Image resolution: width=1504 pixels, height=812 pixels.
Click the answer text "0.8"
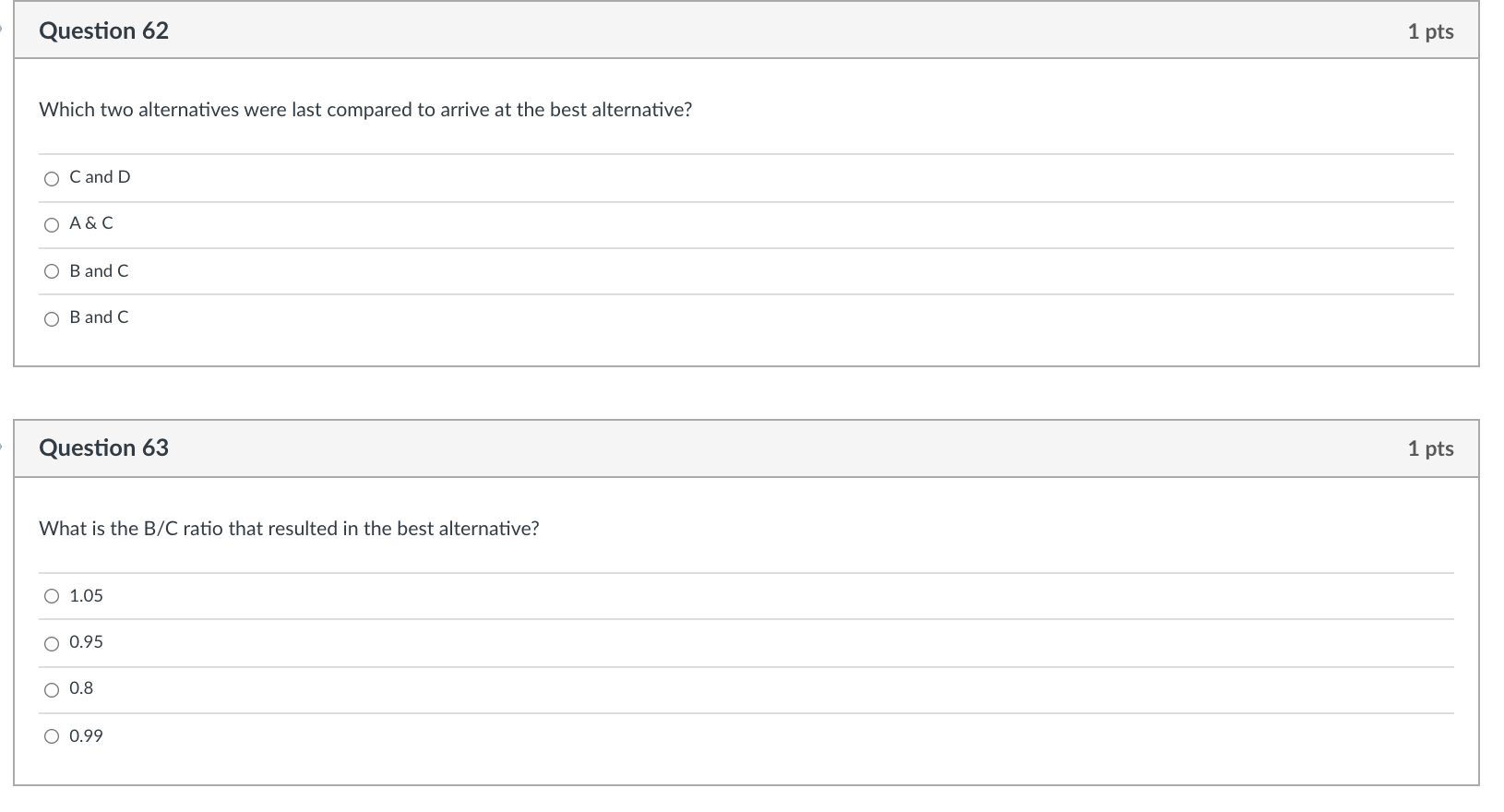click(x=80, y=688)
